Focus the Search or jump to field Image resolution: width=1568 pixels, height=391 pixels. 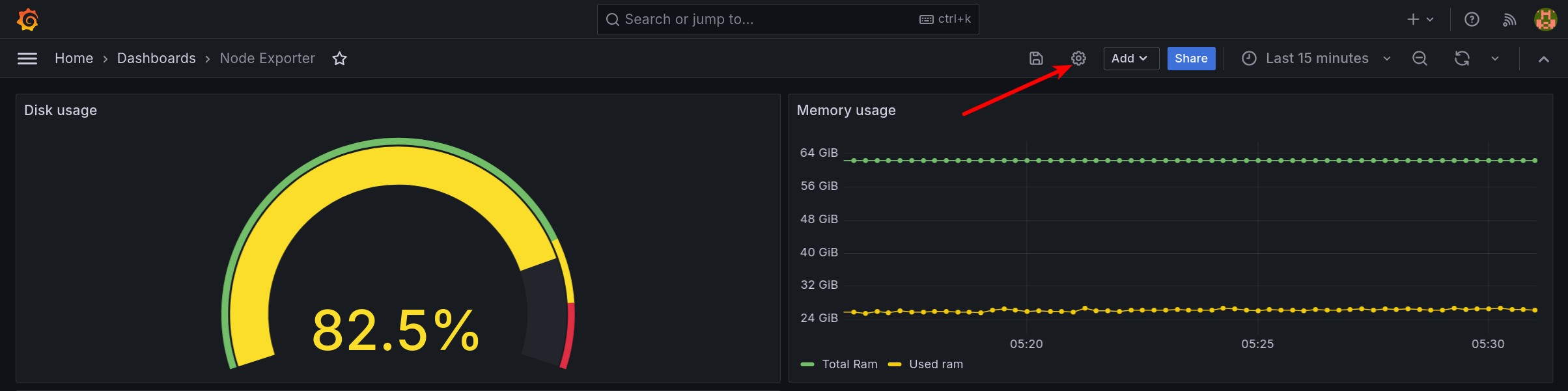tap(788, 20)
